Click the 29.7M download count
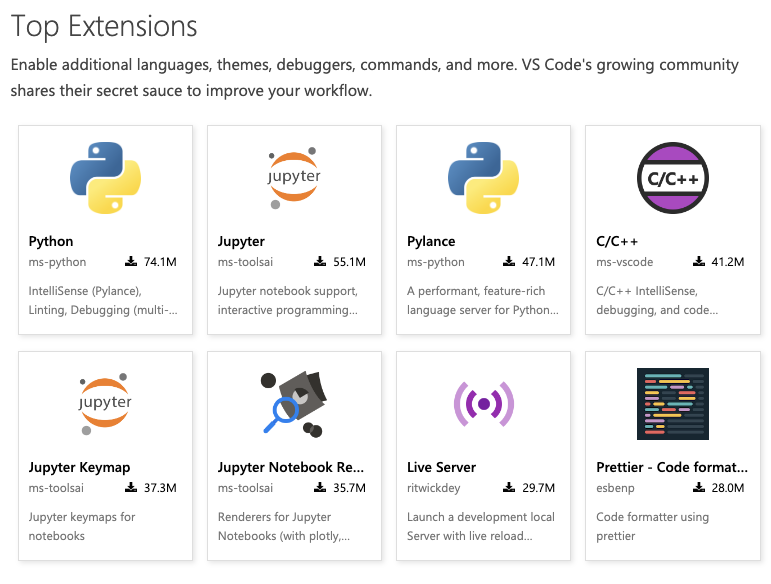 pos(538,488)
